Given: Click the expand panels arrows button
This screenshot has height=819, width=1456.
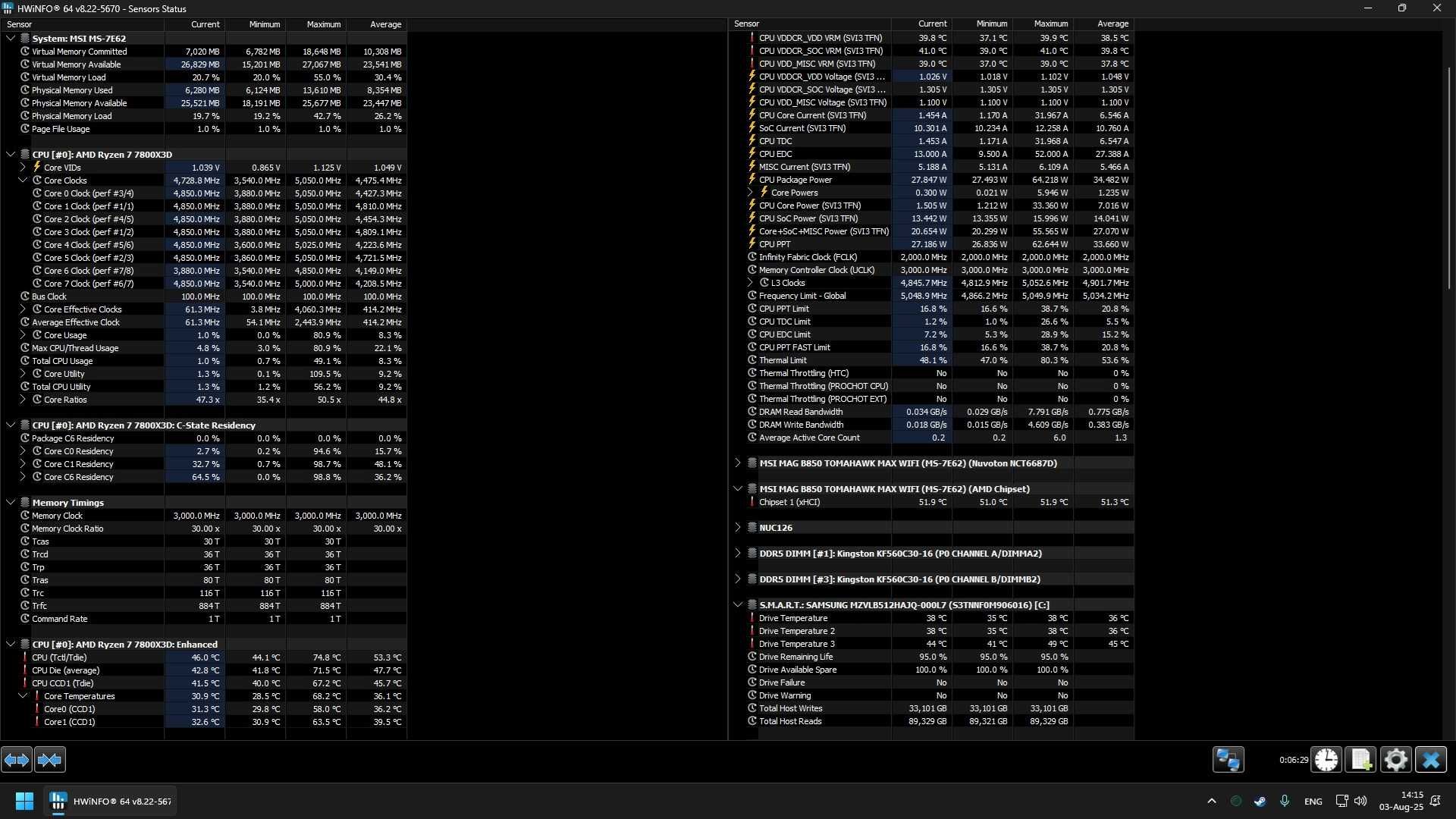Looking at the screenshot, I should [x=17, y=759].
